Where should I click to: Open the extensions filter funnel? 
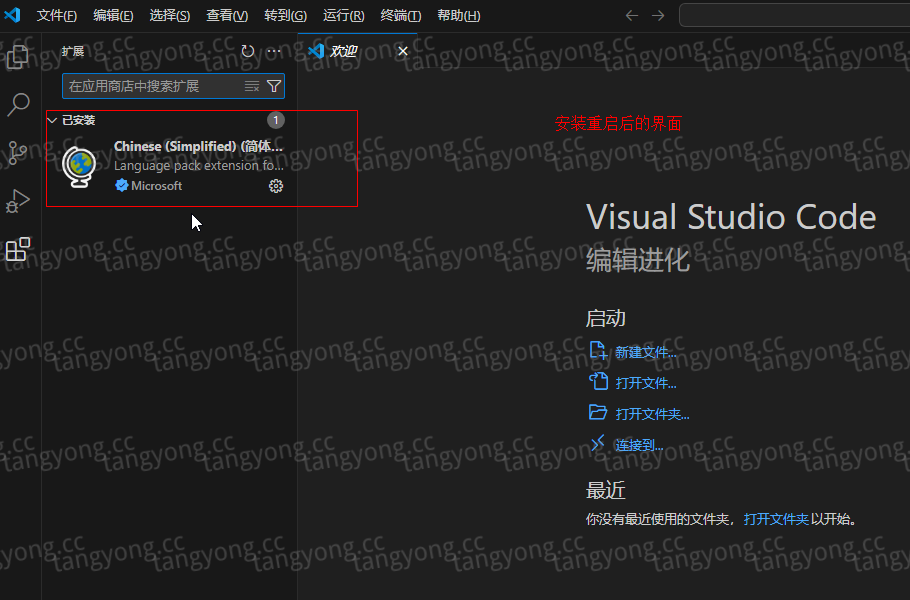[274, 86]
